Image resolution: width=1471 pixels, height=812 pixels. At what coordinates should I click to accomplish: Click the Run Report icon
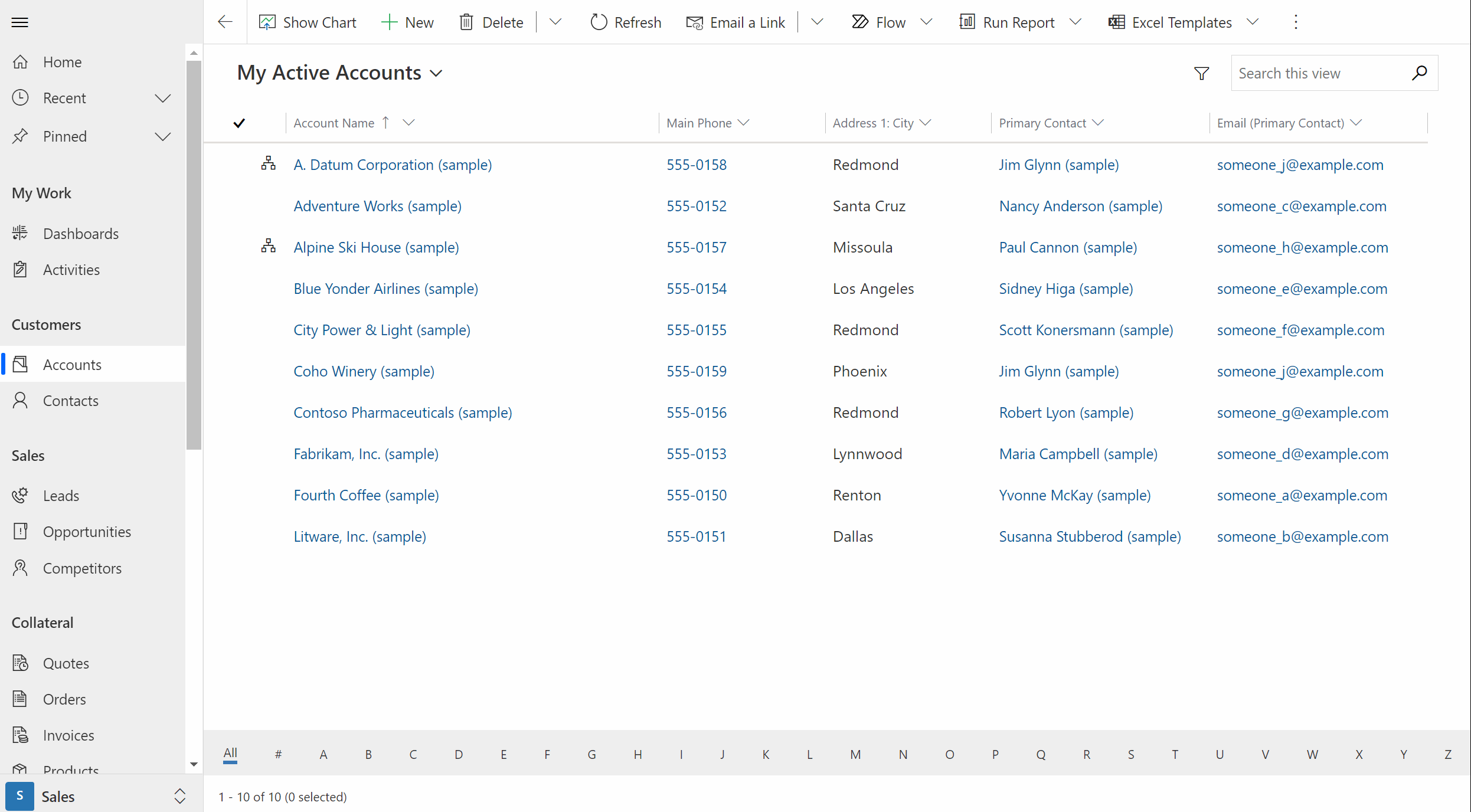coord(966,22)
